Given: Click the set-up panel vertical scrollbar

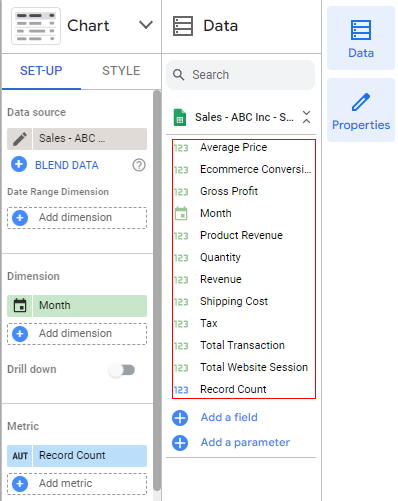Looking at the screenshot, I should (157, 290).
